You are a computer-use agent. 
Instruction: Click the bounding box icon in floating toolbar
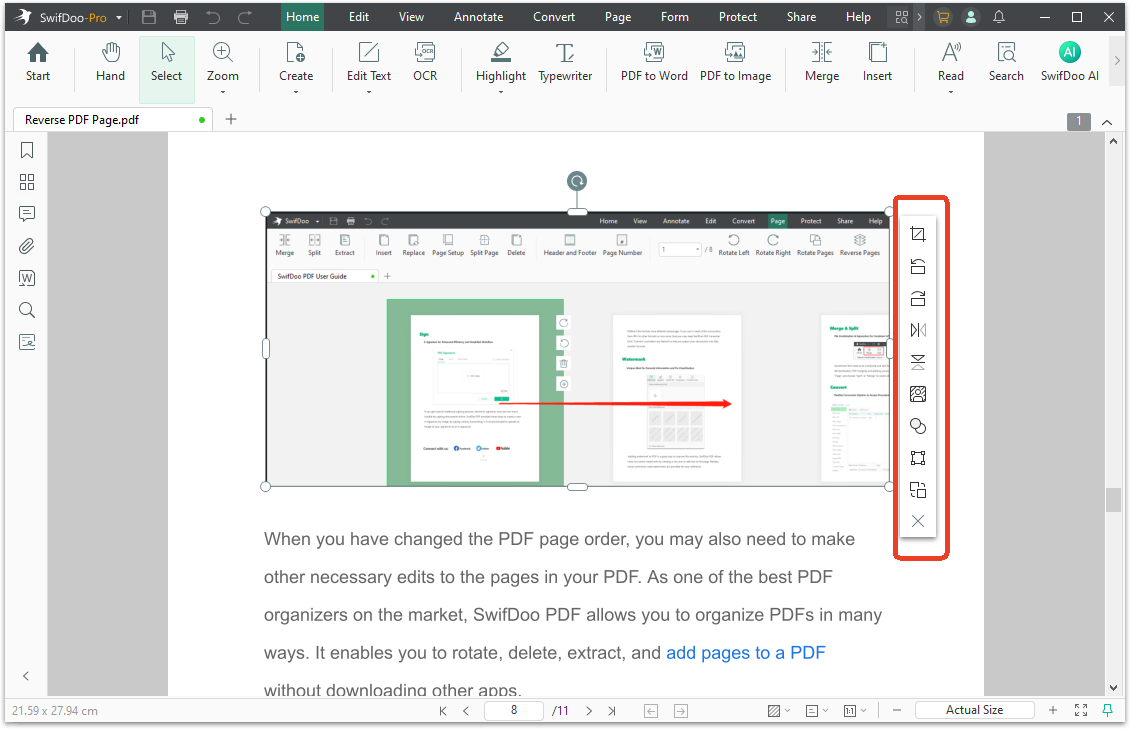[x=917, y=458]
